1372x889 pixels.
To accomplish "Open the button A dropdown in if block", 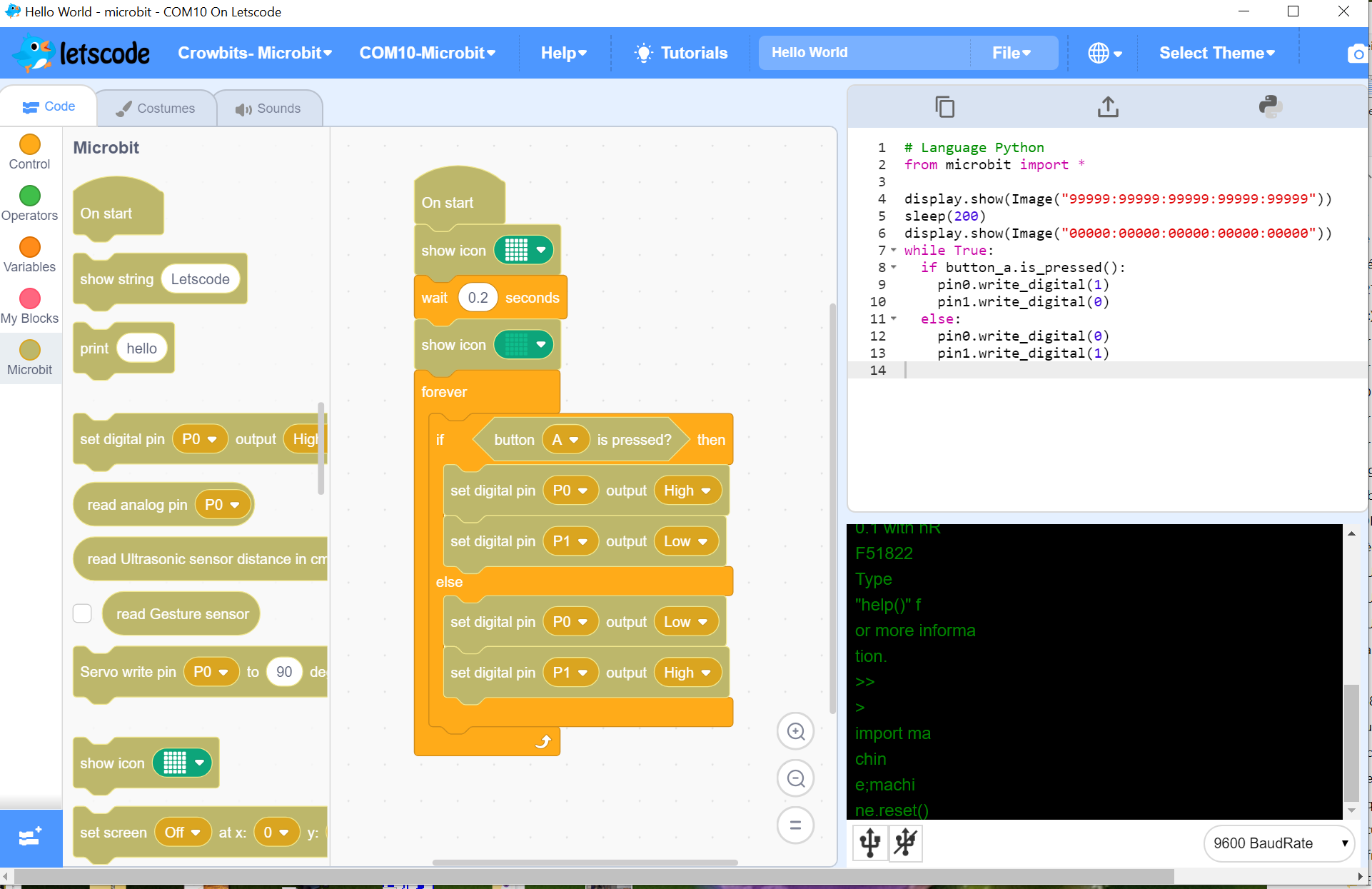I will pos(565,440).
